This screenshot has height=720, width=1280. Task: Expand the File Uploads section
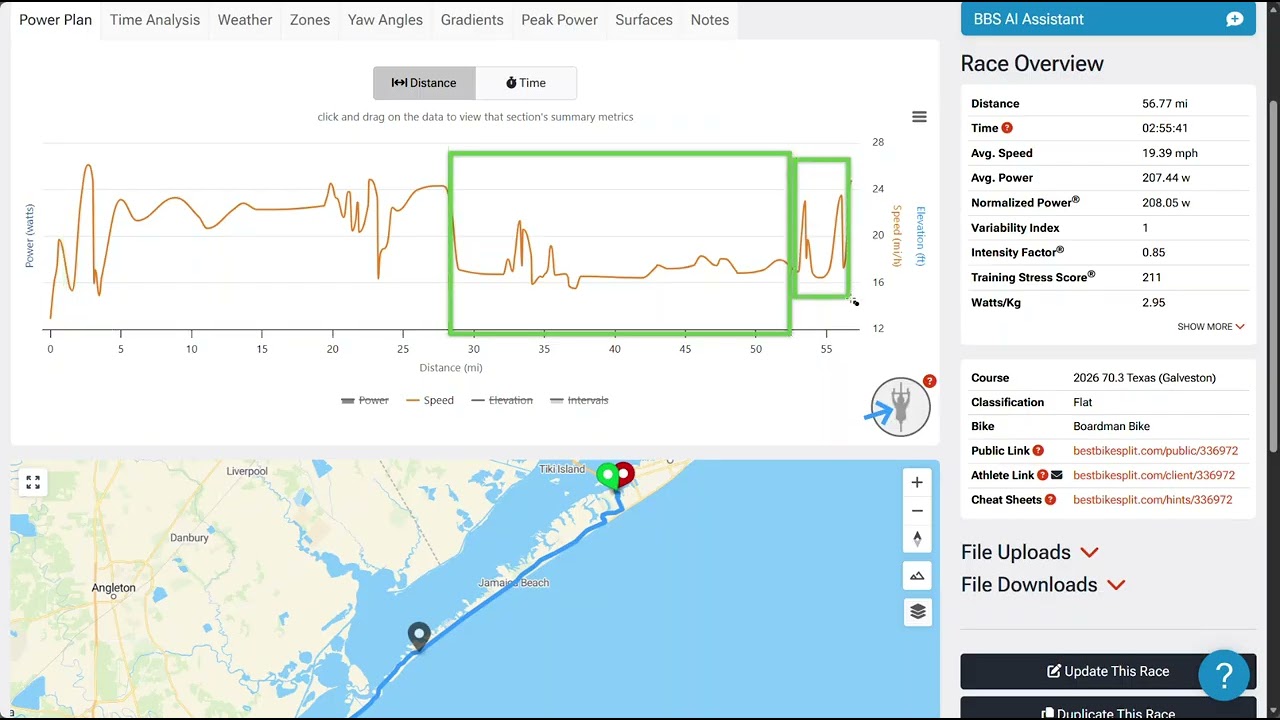pos(1030,552)
